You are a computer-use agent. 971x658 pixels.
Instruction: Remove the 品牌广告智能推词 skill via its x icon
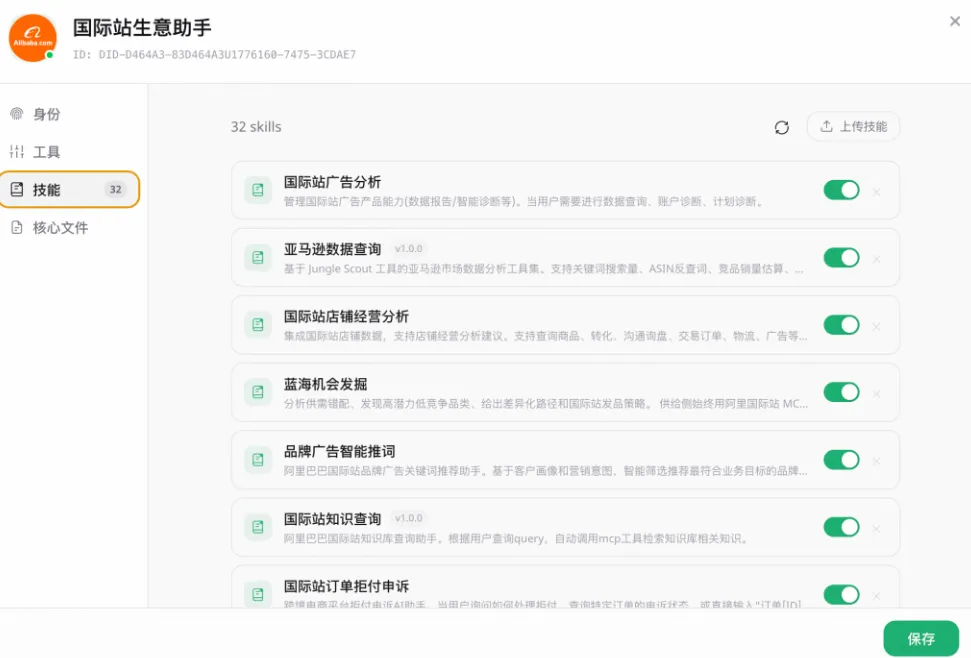pos(876,461)
